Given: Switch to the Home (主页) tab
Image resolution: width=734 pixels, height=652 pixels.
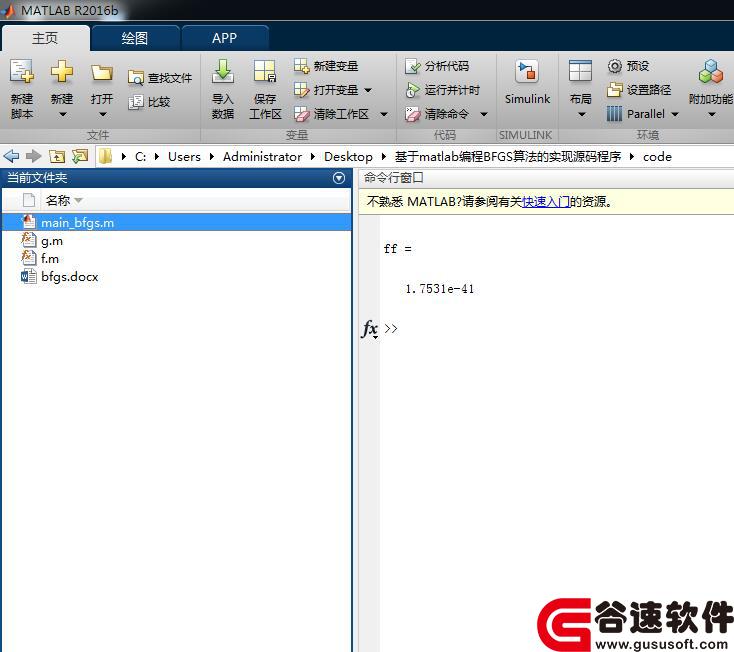Looking at the screenshot, I should pos(45,38).
